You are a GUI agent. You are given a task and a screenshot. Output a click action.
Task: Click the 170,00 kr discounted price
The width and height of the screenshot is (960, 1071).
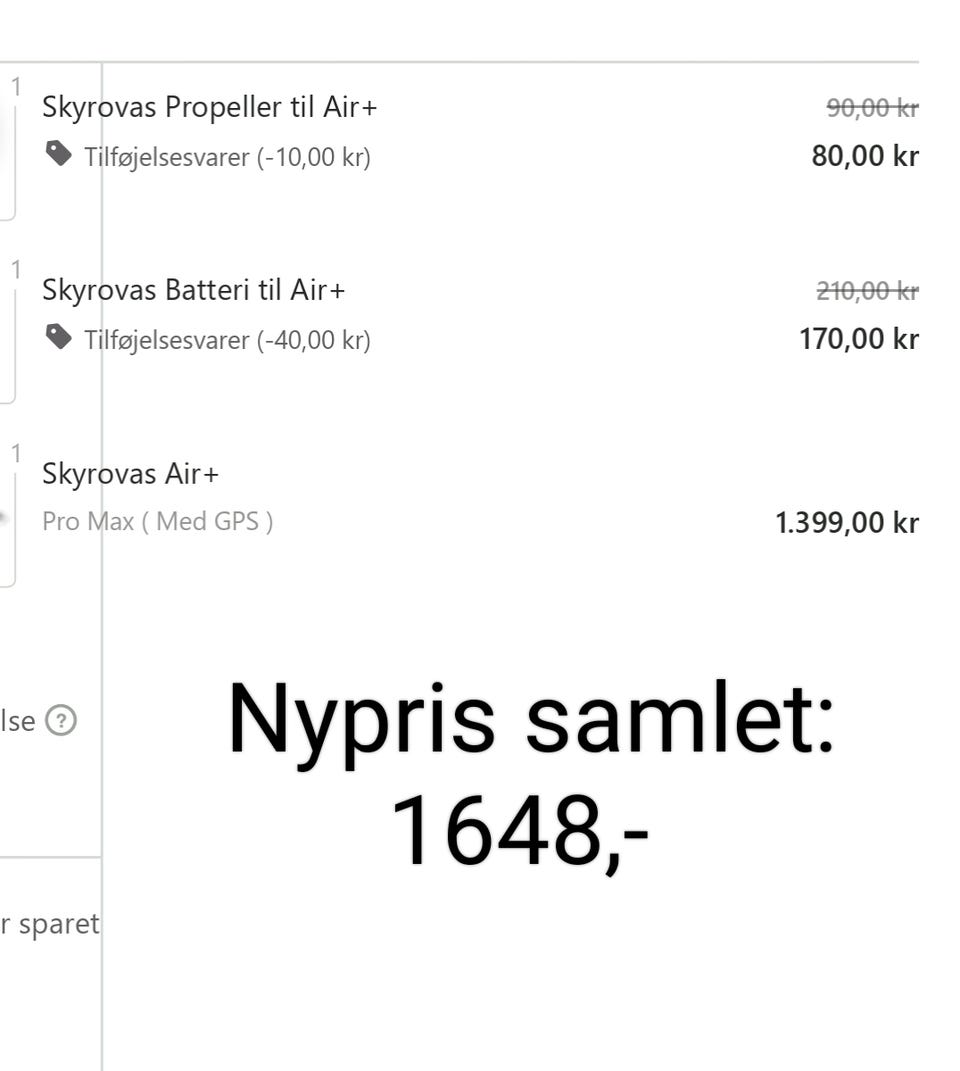click(859, 339)
